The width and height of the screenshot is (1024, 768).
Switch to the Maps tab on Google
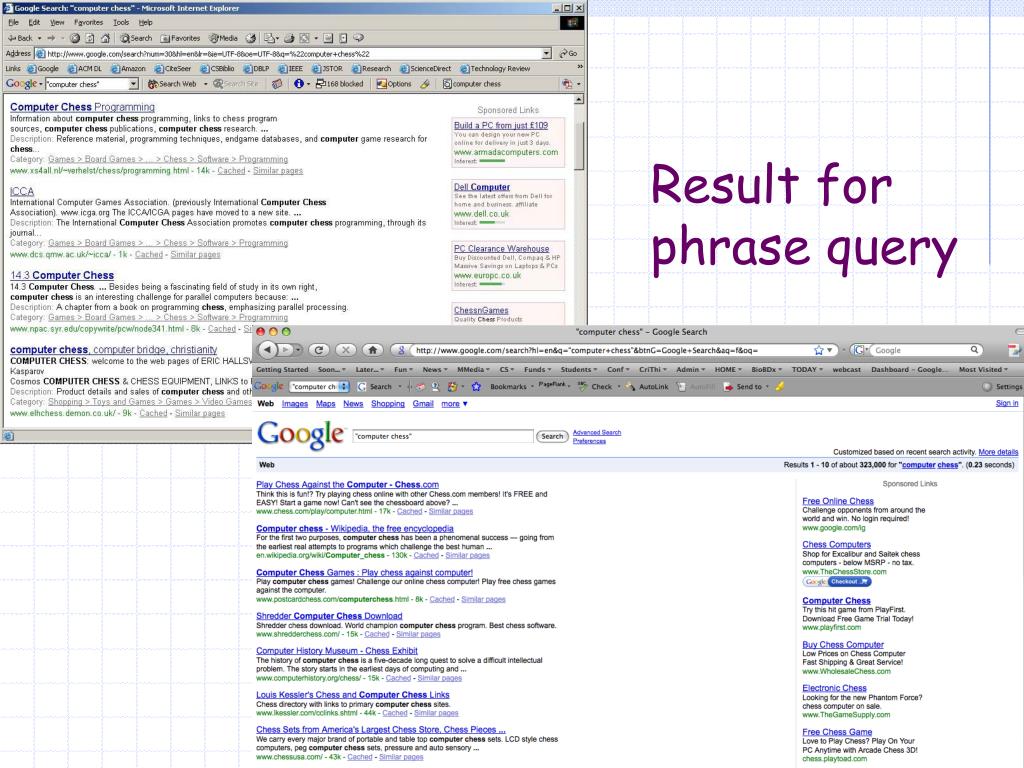point(325,404)
